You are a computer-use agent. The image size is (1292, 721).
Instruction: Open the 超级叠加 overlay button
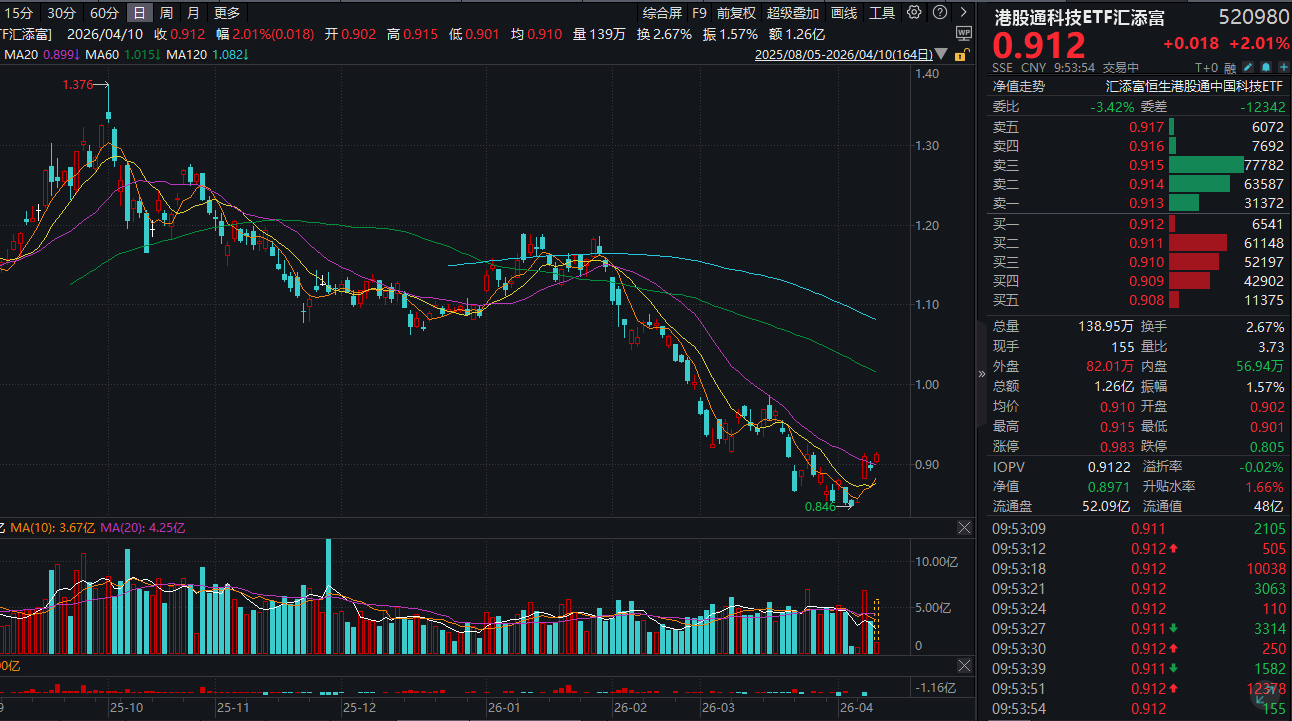point(793,13)
